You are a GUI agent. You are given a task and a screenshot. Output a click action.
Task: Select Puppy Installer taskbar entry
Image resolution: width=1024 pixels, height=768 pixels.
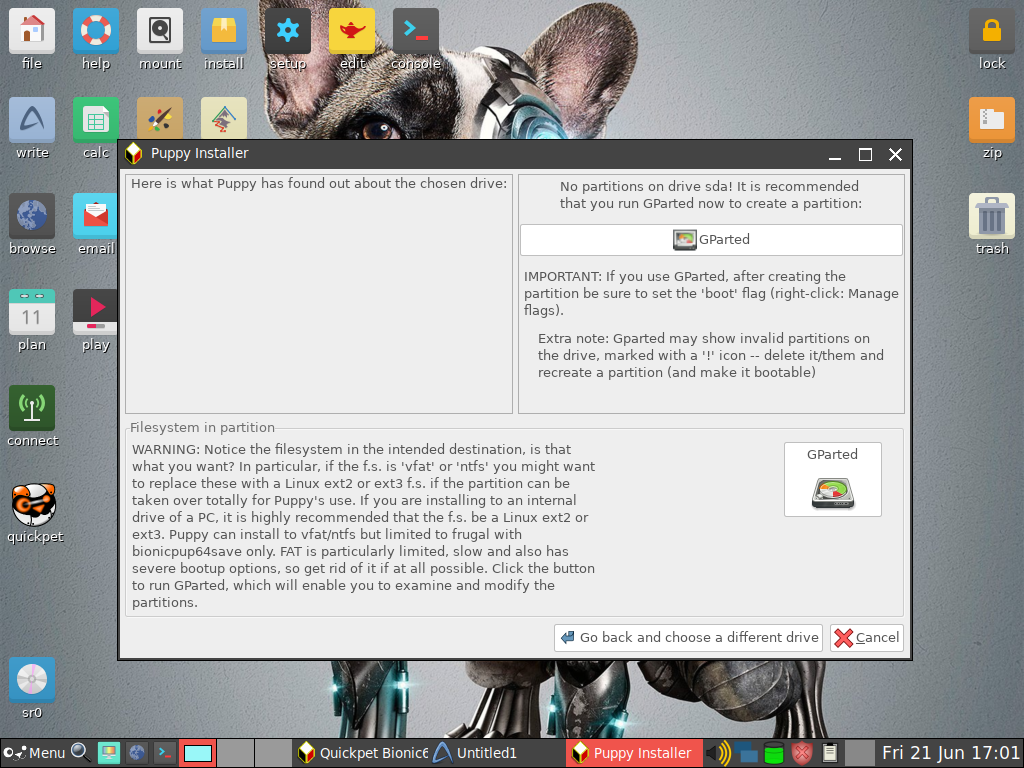[x=634, y=753]
